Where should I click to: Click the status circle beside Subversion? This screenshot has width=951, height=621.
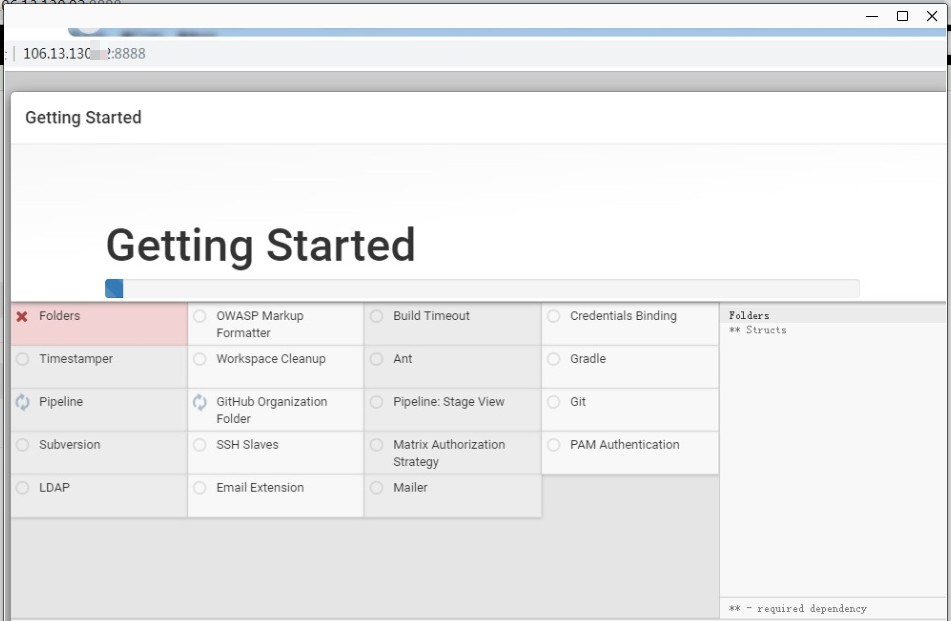click(x=22, y=445)
